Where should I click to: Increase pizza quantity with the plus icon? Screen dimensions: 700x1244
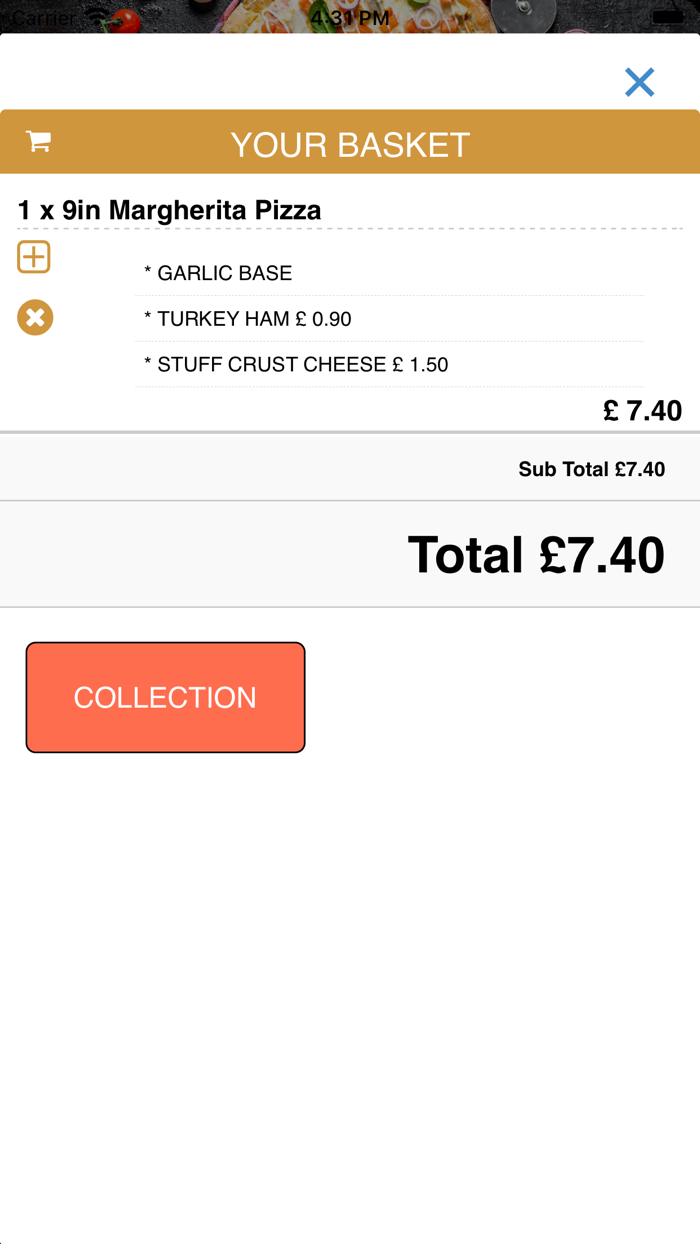(x=34, y=257)
